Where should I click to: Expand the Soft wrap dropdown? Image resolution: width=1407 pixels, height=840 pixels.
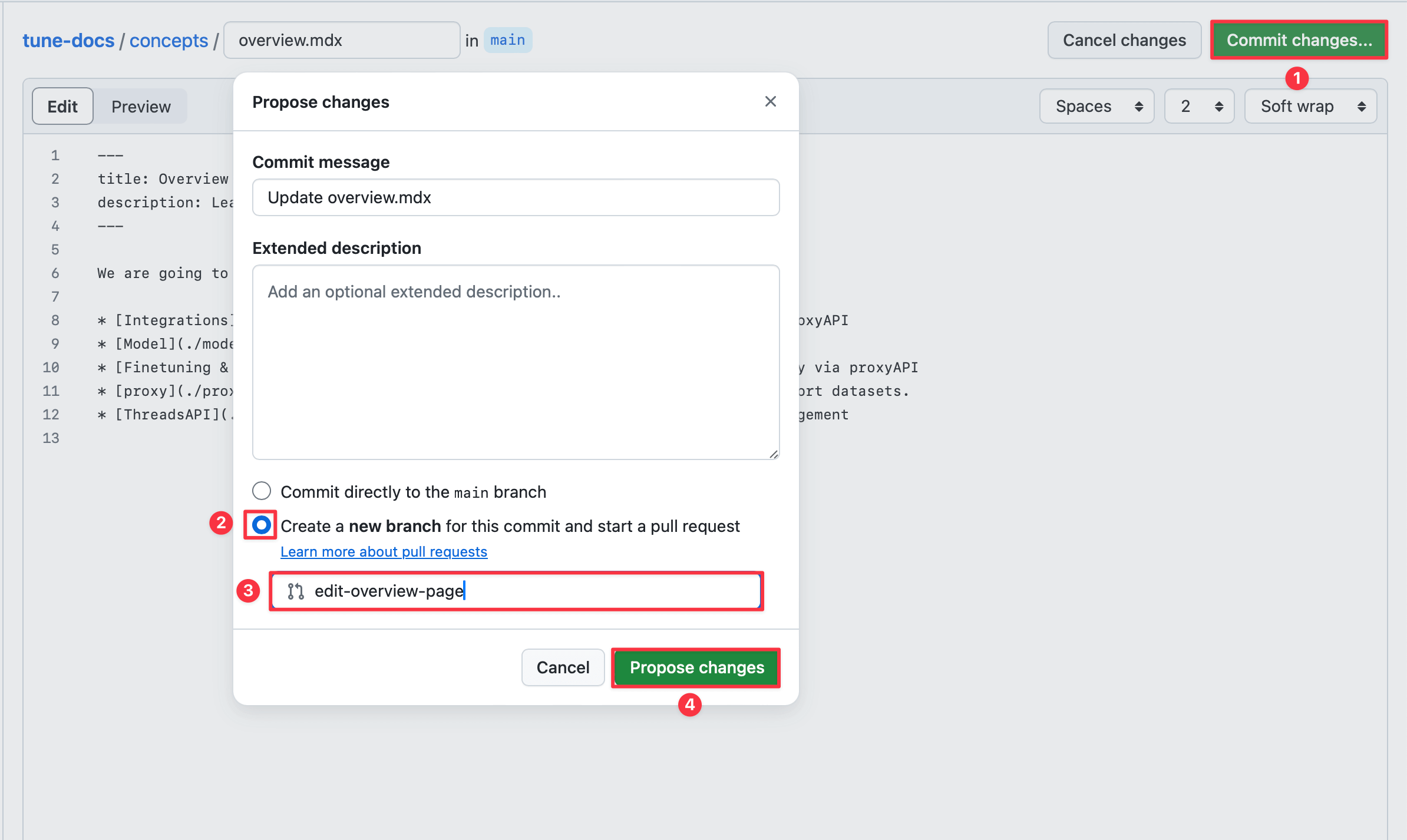(x=1310, y=107)
